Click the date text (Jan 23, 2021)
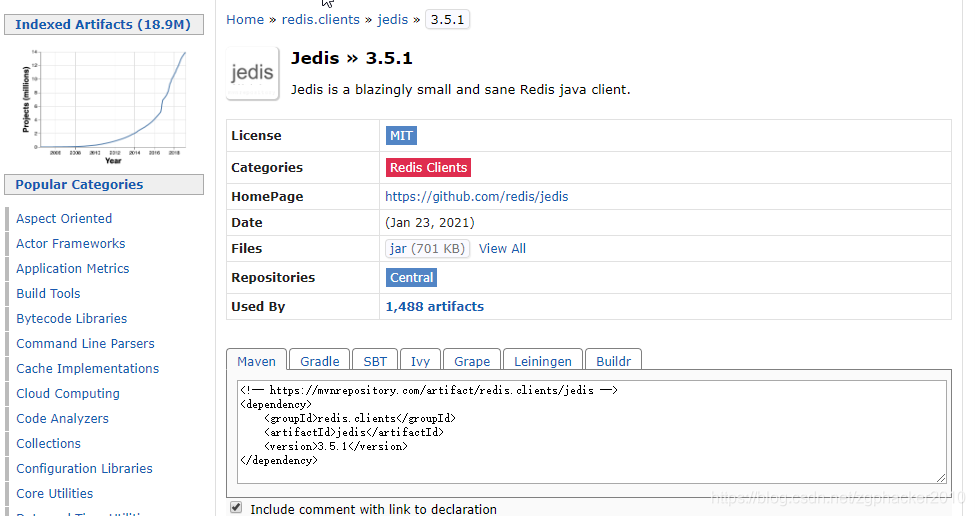 (430, 223)
